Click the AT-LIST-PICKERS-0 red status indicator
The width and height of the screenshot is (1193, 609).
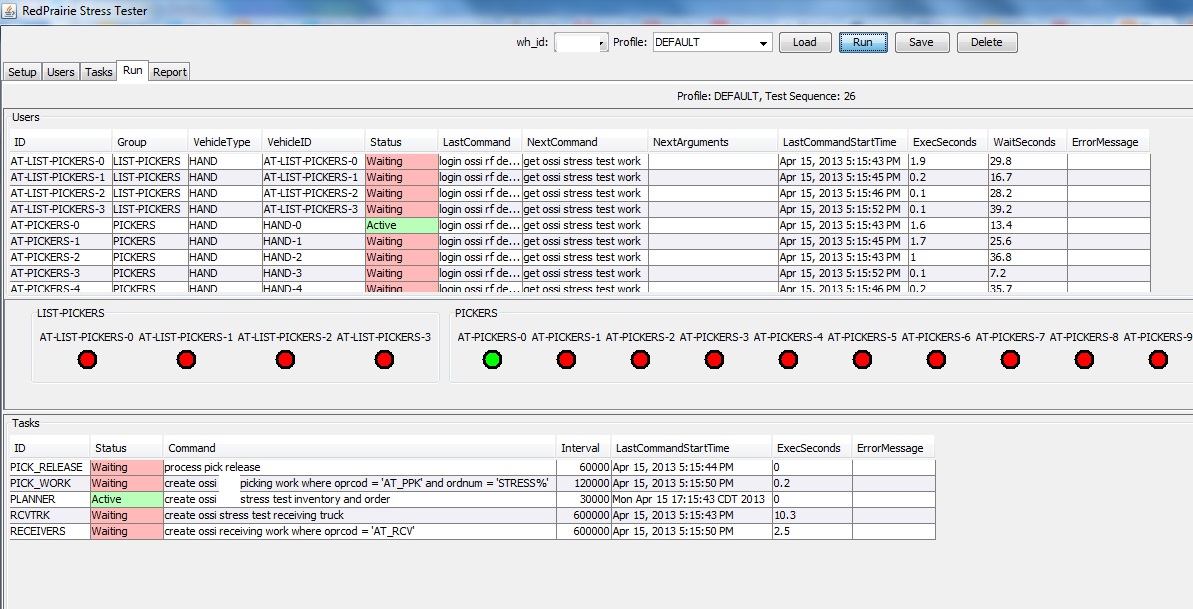pos(87,358)
